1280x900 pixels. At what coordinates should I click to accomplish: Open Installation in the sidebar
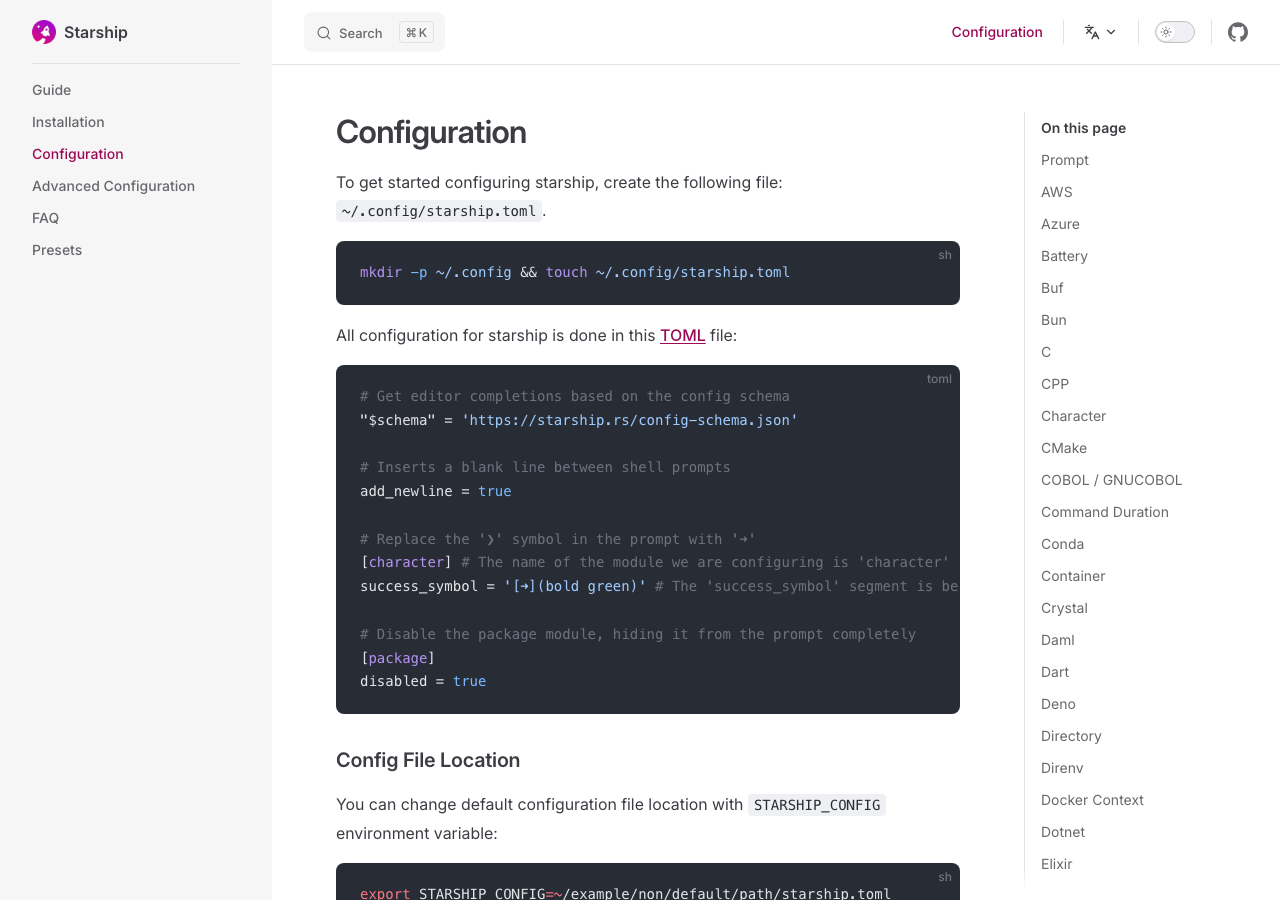coord(68,122)
